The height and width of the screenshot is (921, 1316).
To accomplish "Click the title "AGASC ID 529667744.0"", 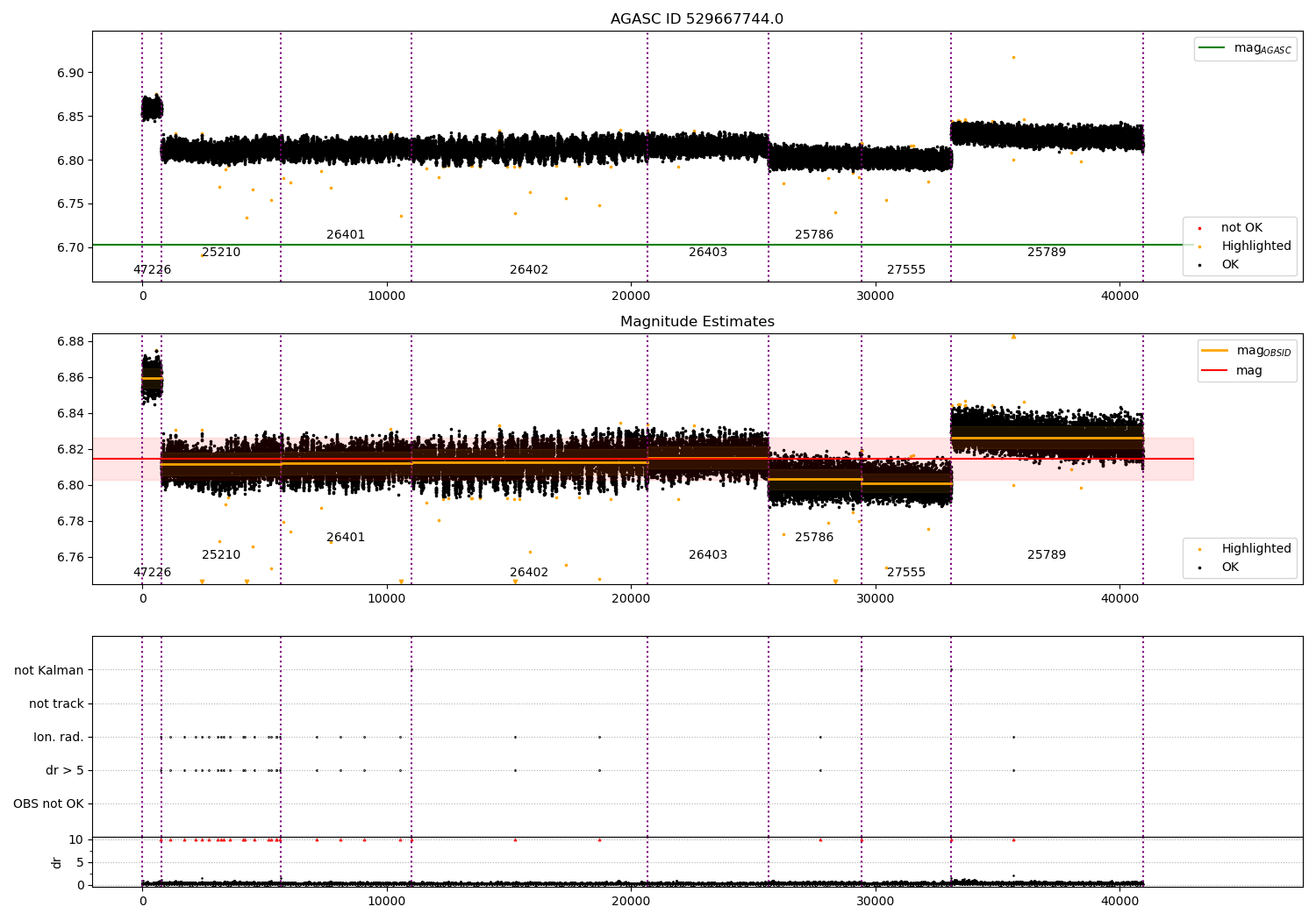I will [x=697, y=19].
